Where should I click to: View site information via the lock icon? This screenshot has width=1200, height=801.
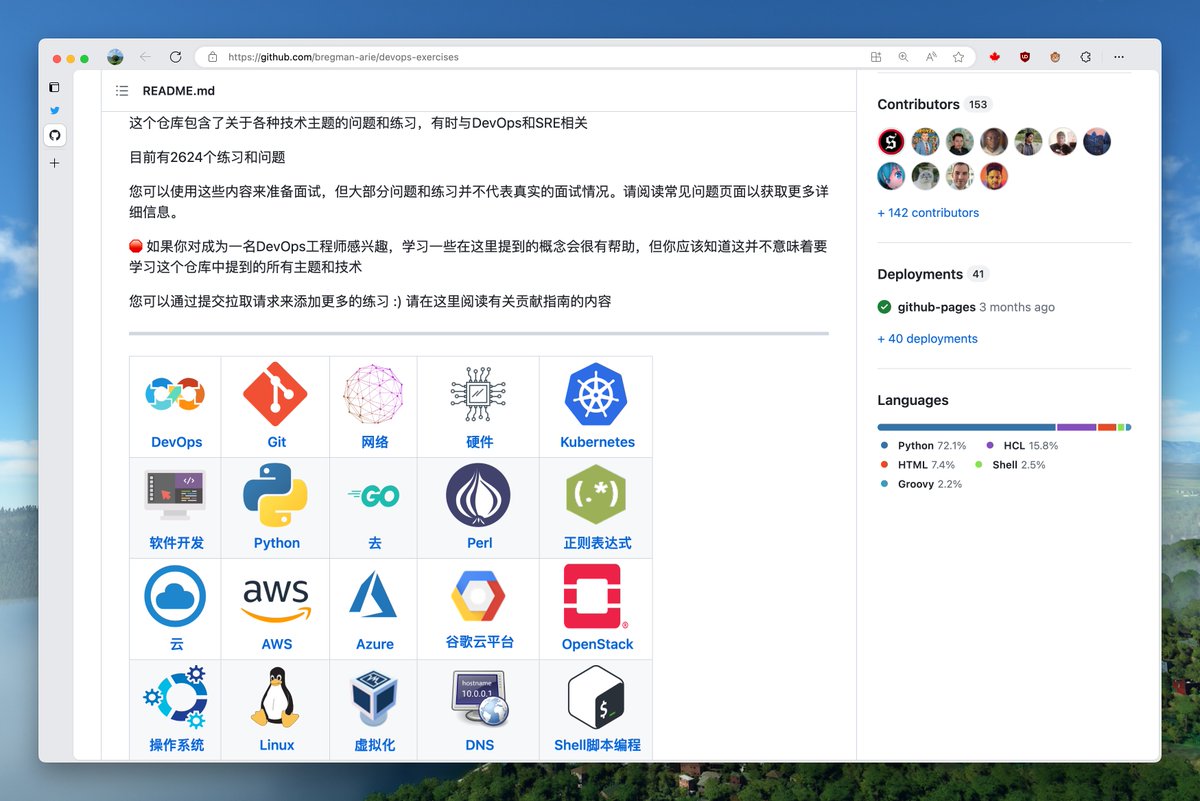coord(212,57)
